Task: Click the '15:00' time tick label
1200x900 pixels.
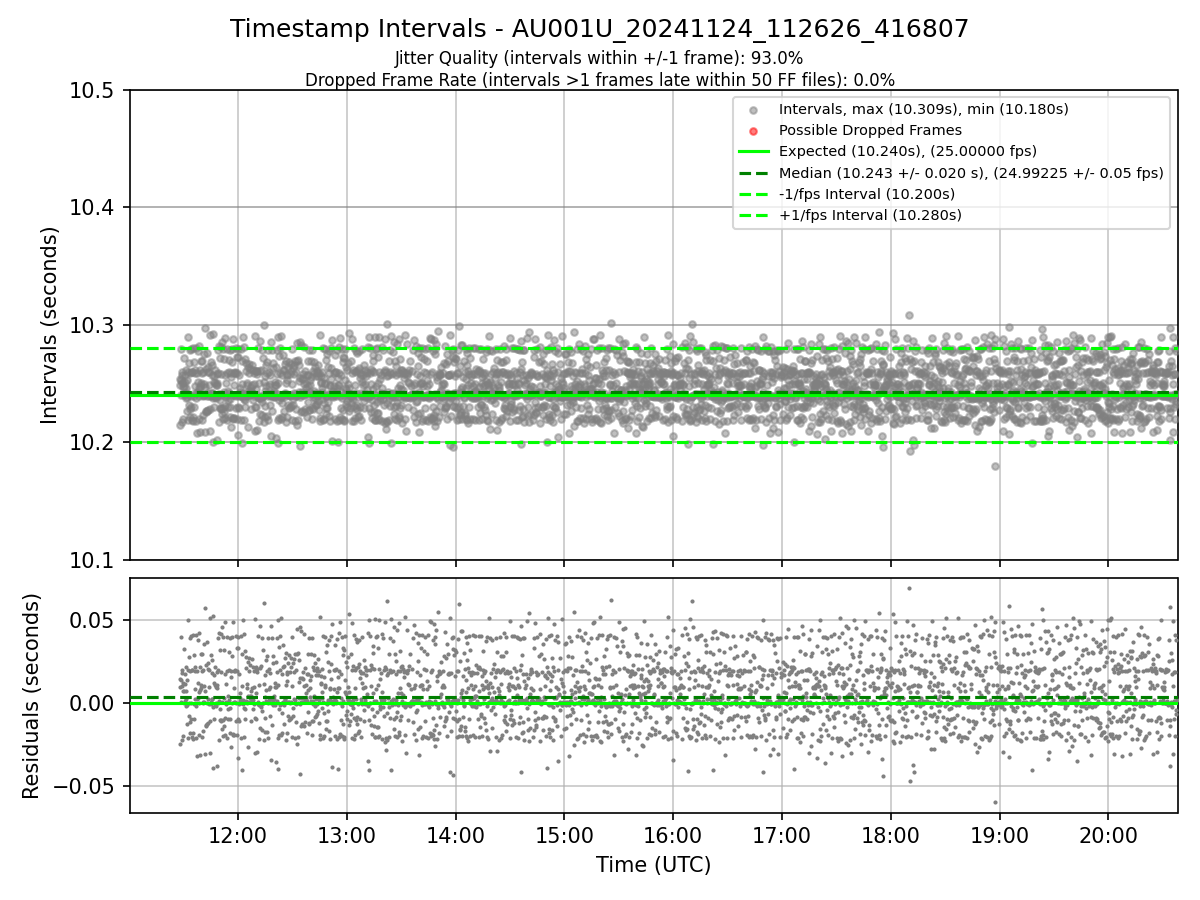Action: pyautogui.click(x=564, y=834)
